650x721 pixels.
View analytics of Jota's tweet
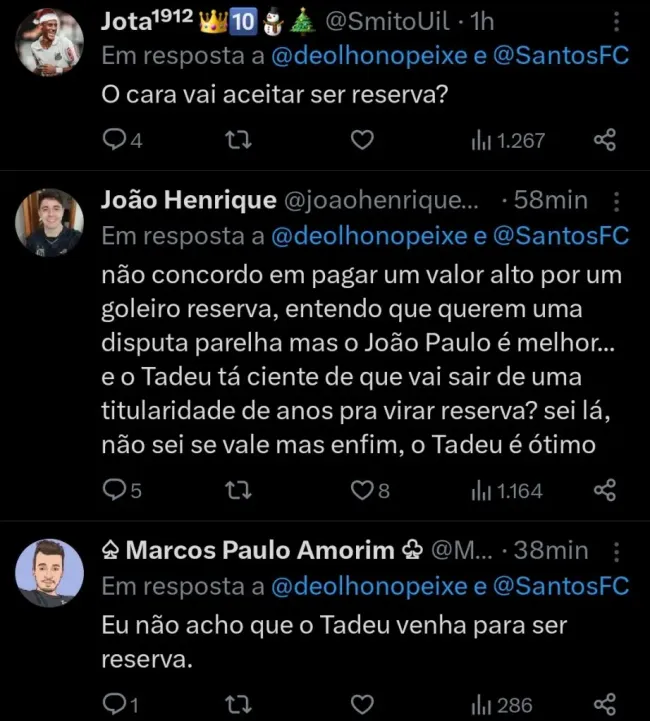tap(508, 140)
